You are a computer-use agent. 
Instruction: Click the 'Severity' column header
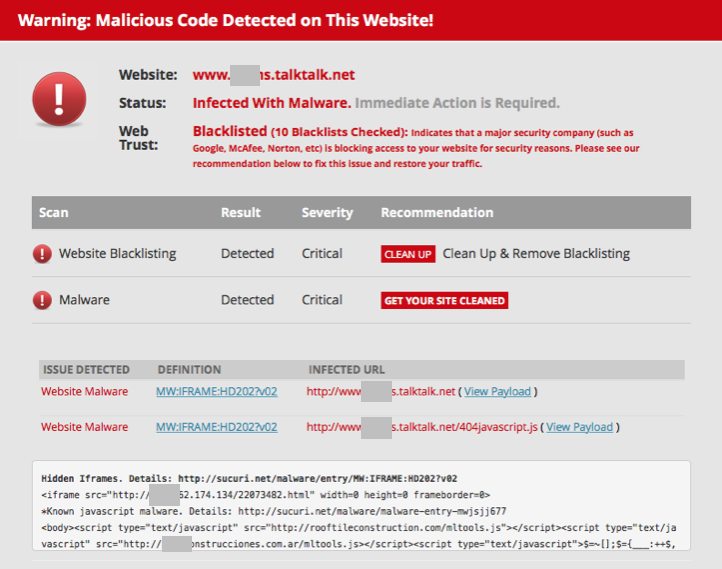click(x=327, y=212)
